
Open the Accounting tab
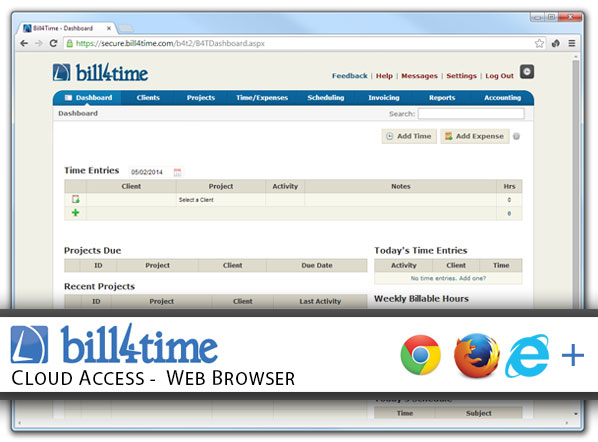(502, 98)
